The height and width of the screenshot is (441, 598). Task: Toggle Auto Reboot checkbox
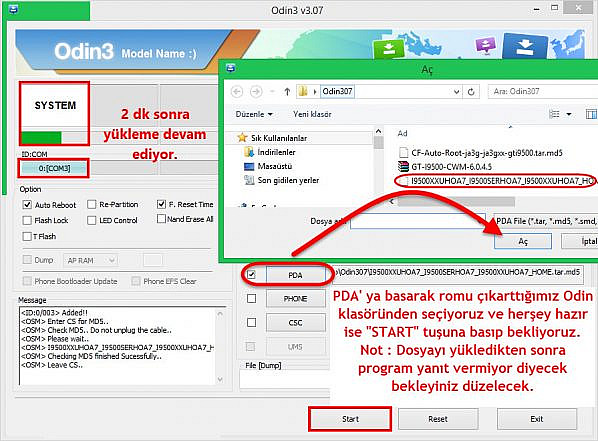click(x=27, y=204)
